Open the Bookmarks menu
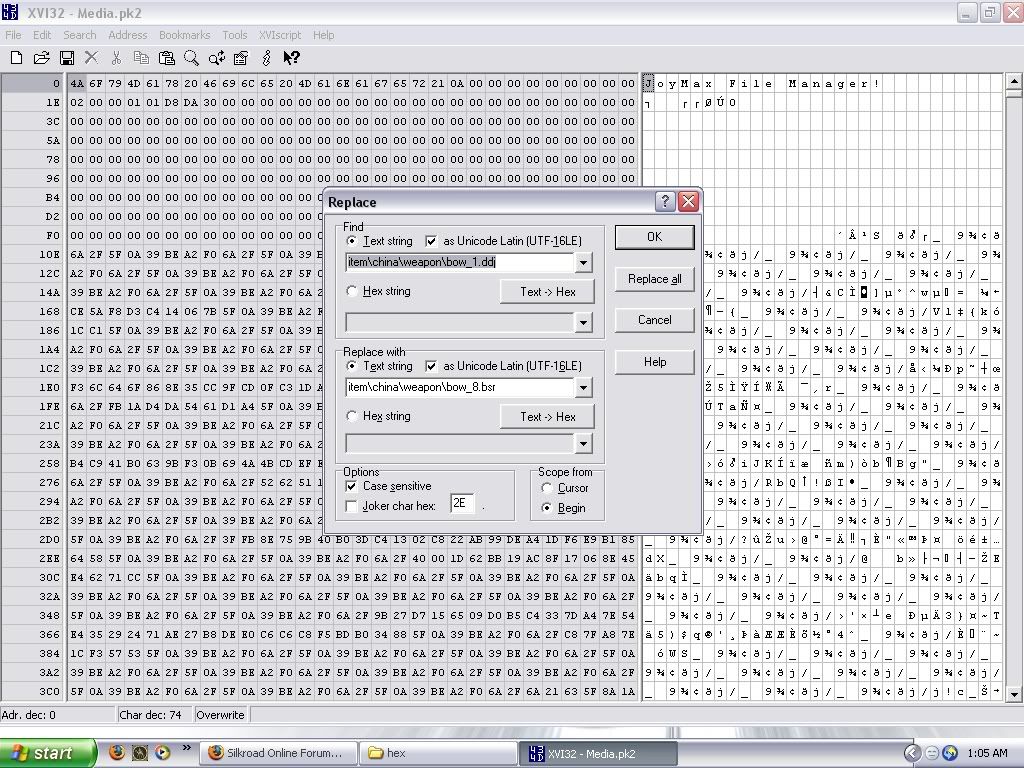Screen dimensions: 1024x768 pos(184,35)
